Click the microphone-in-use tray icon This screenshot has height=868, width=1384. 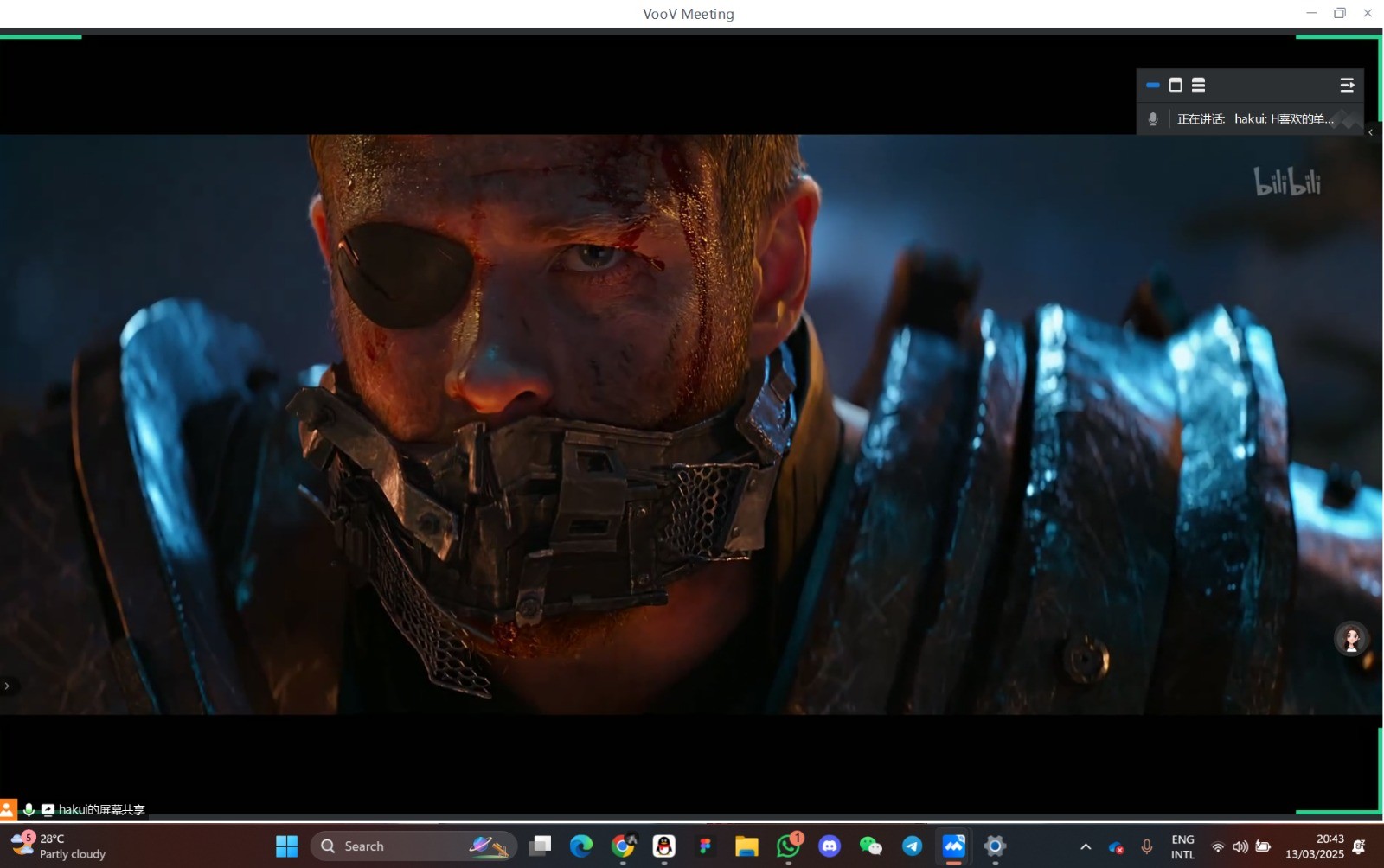(1147, 846)
